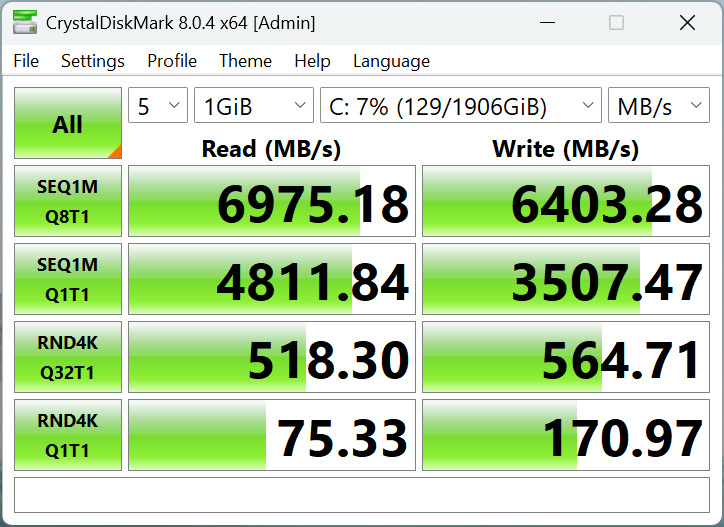The width and height of the screenshot is (724, 527).
Task: Run all benchmarks with the All button
Action: point(68,124)
